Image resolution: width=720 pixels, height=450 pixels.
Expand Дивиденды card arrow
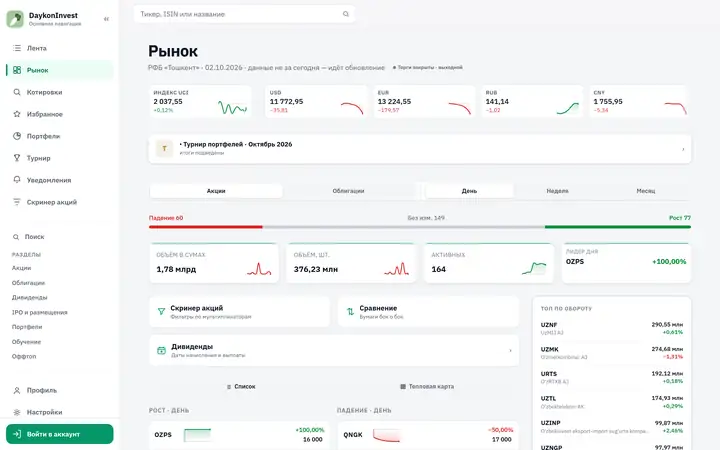510,350
